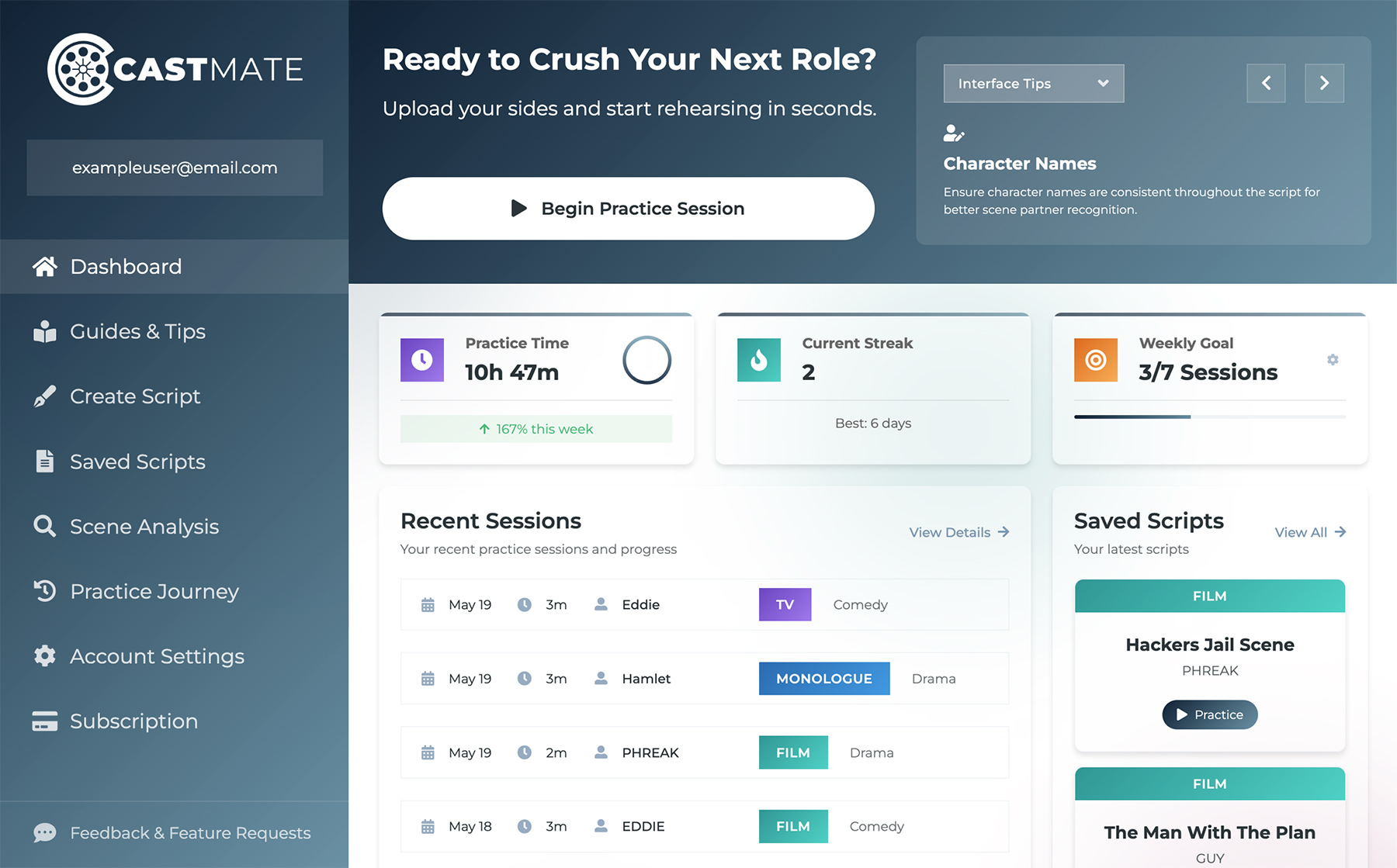Click the 3/7 Sessions value
1397x868 pixels.
(1208, 372)
